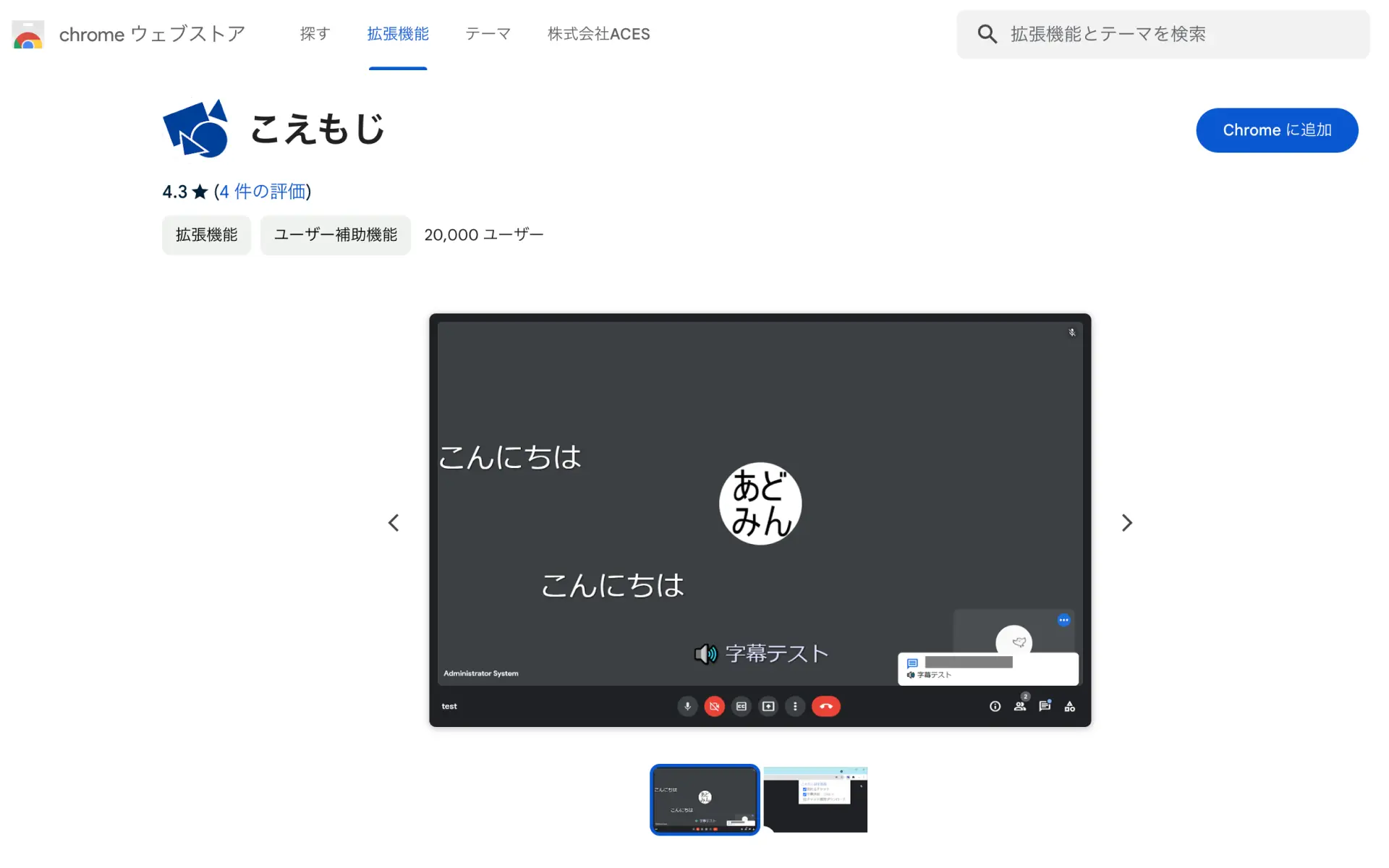Image resolution: width=1389 pixels, height=868 pixels.
Task: Click the microphone icon in meeting screenshot
Action: click(x=687, y=706)
